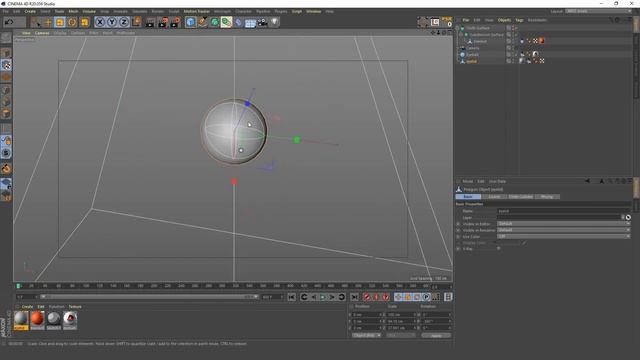The image size is (640, 360).
Task: Select the Move tool
Action: [47, 22]
